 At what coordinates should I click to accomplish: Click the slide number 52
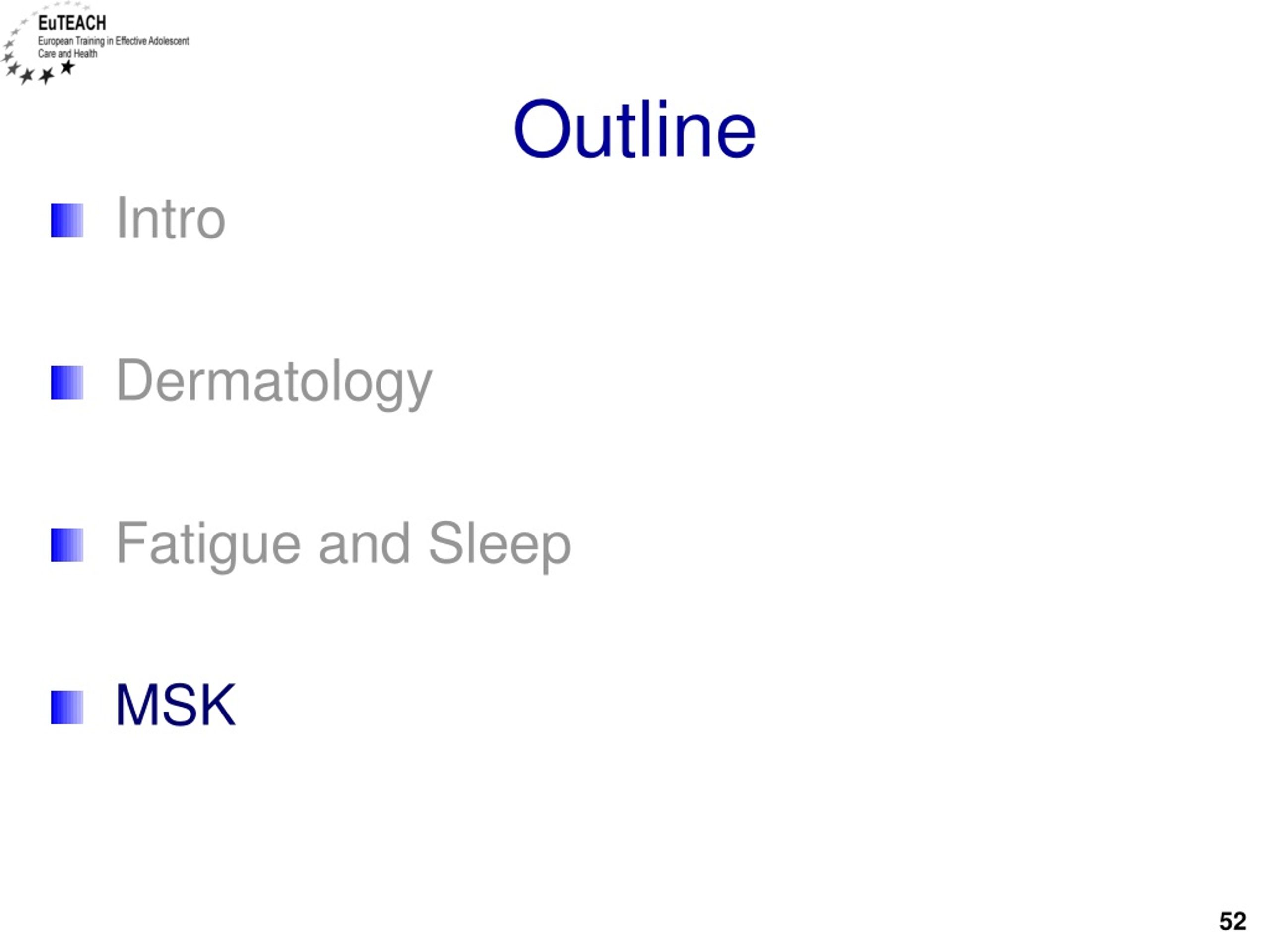[x=1233, y=921]
